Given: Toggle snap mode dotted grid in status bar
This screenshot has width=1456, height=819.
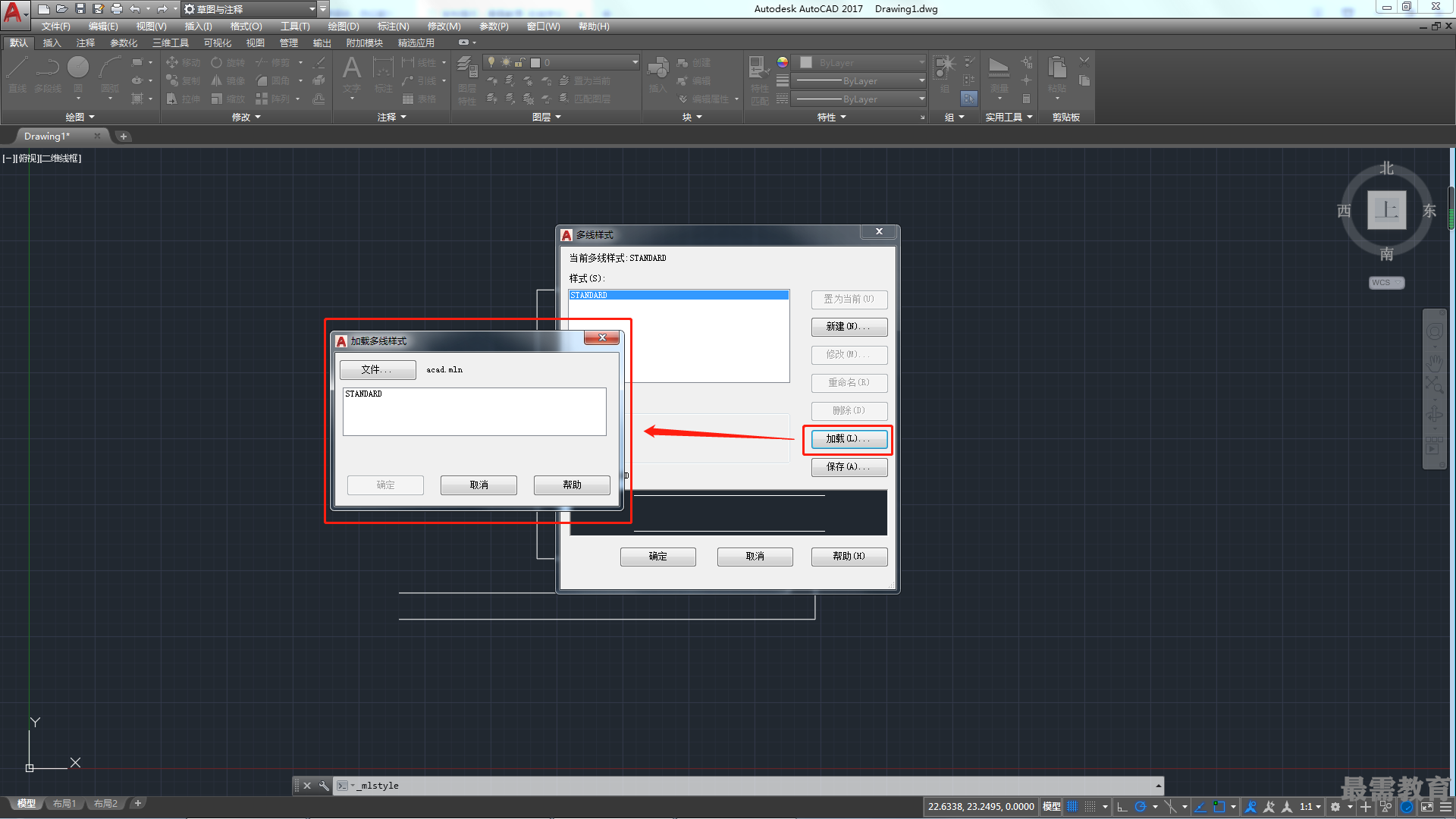Looking at the screenshot, I should point(1090,807).
